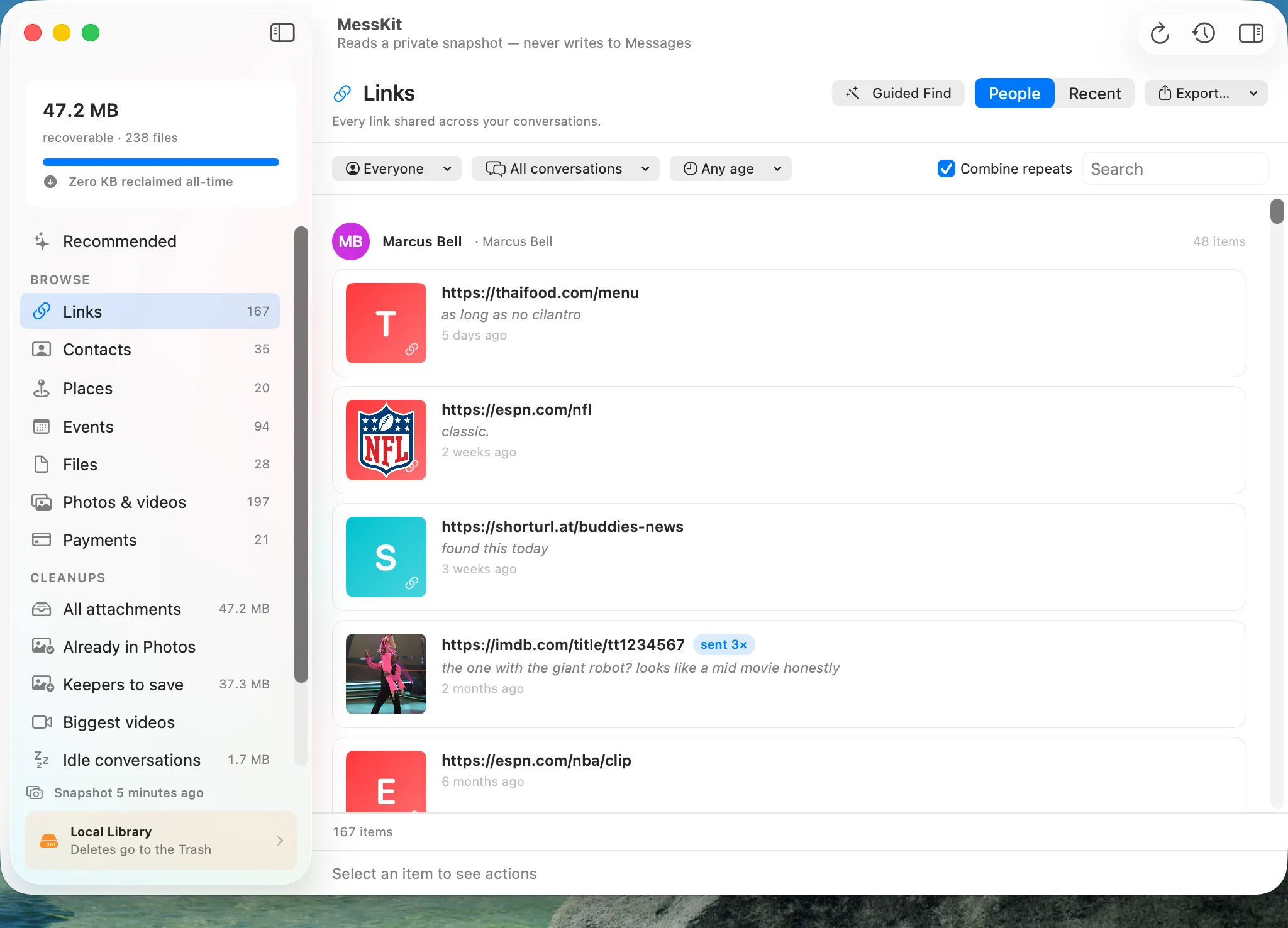Click the teal S thumbnail

click(386, 557)
